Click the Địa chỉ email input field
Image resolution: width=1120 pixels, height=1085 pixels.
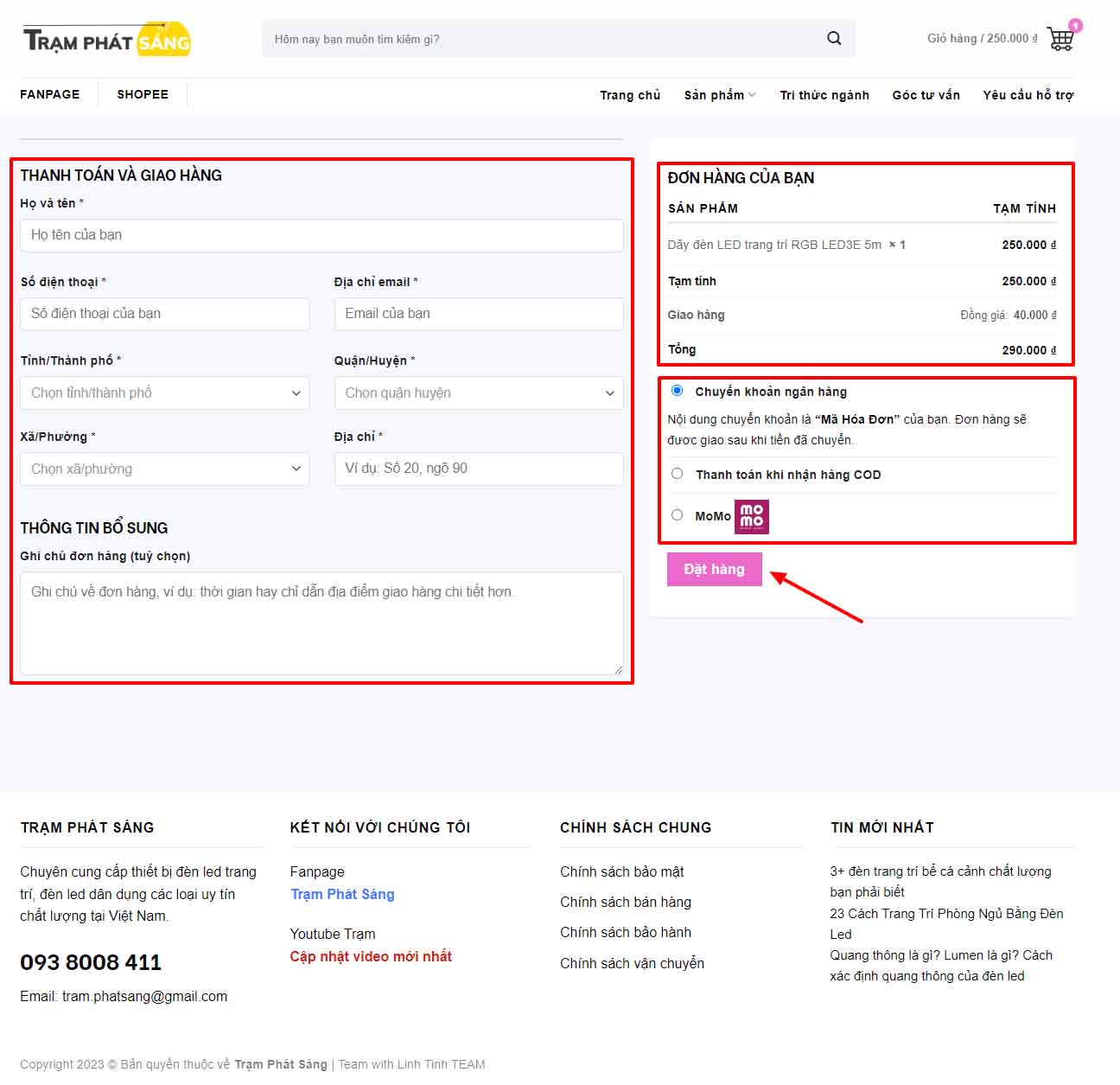click(x=479, y=314)
